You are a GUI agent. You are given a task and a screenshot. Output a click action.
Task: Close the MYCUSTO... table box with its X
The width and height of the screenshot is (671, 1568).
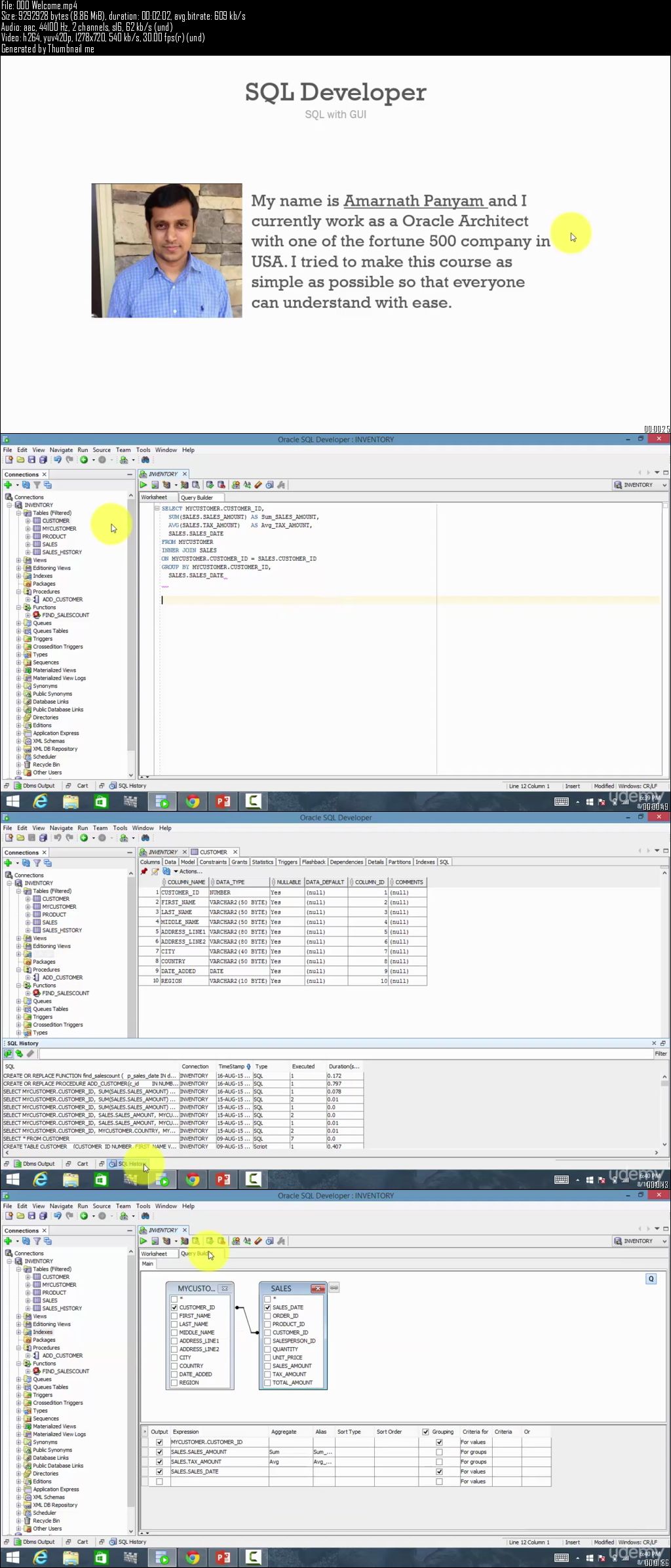(225, 1288)
